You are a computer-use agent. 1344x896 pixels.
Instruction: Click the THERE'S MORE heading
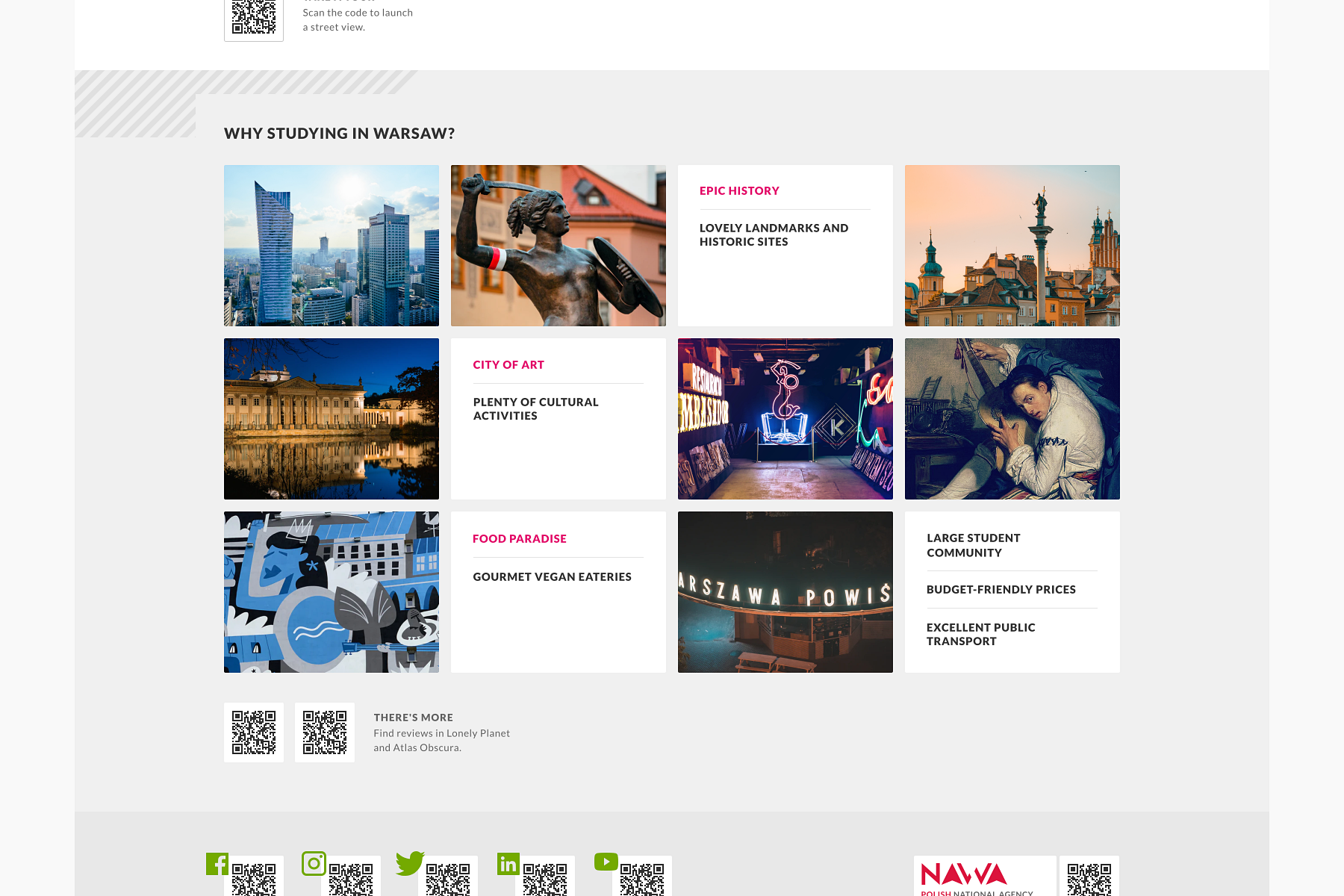tap(414, 718)
